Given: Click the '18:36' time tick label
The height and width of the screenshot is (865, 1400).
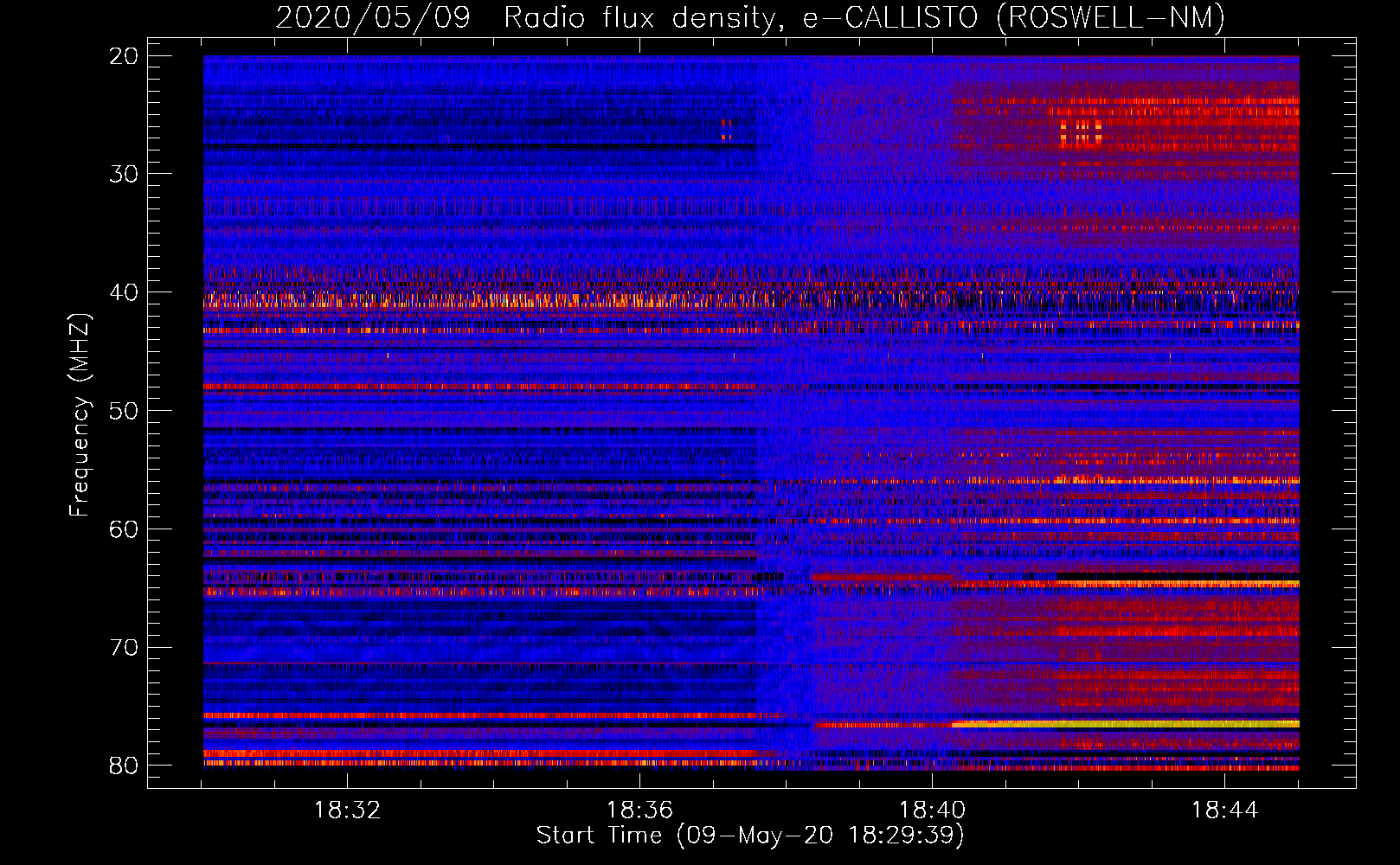Looking at the screenshot, I should pyautogui.click(x=639, y=811).
